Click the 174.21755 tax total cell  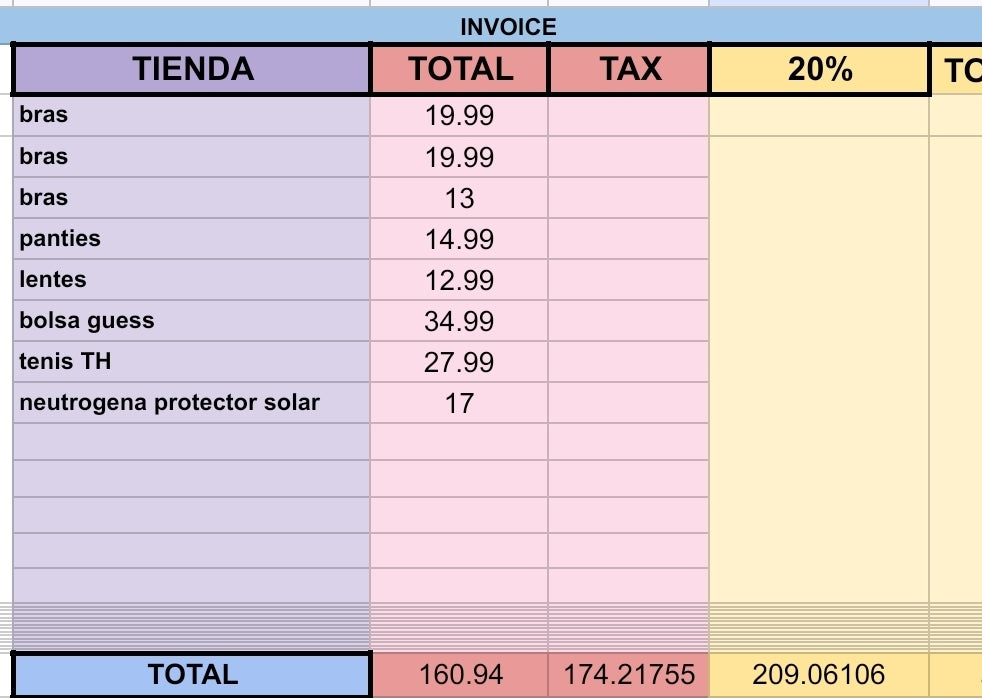click(x=629, y=675)
